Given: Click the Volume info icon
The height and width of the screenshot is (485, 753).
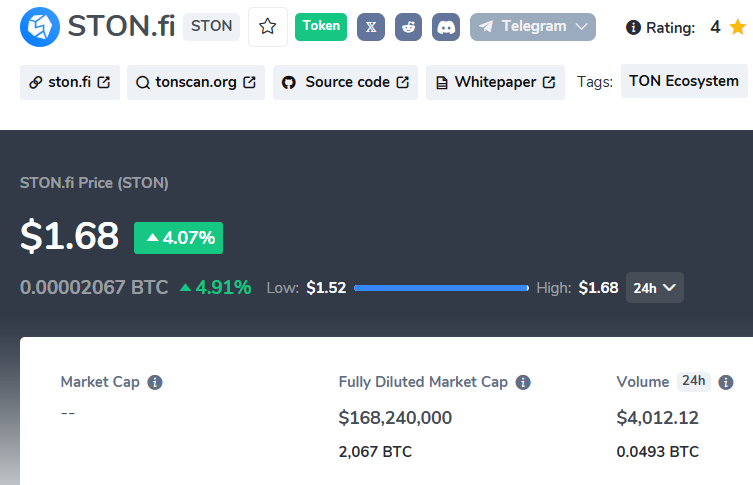Looking at the screenshot, I should (726, 383).
